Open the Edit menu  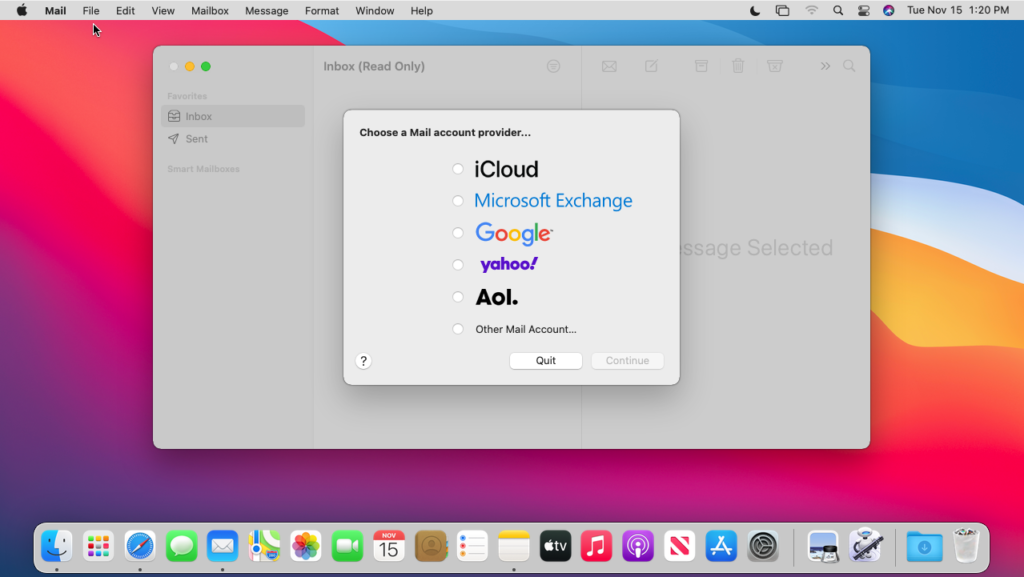(x=125, y=10)
